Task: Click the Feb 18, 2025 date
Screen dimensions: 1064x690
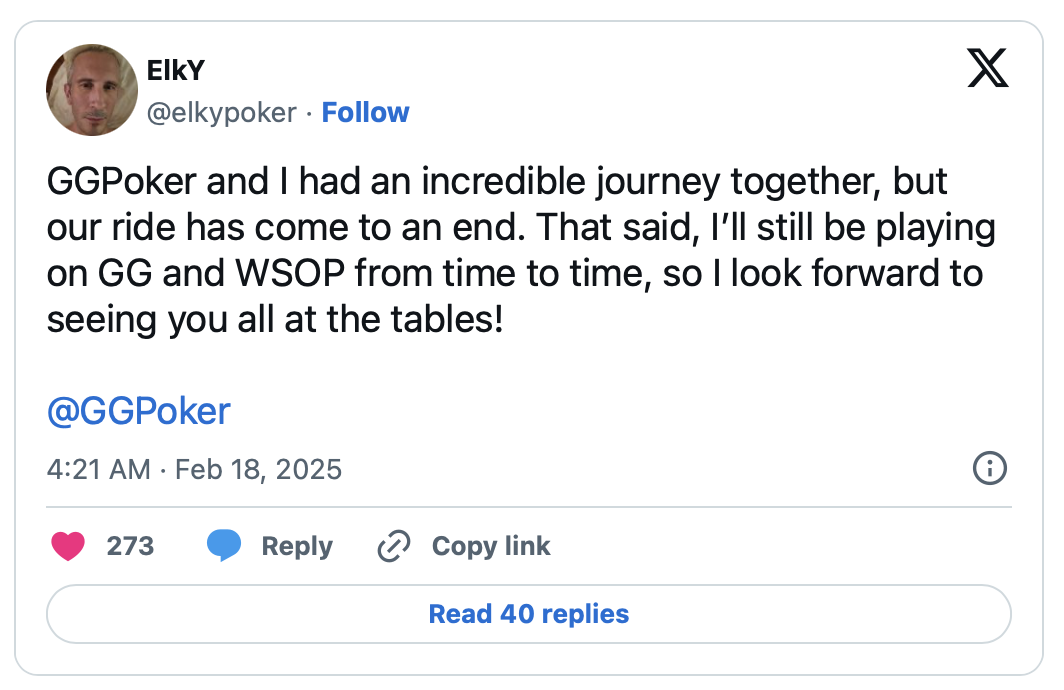Action: tap(258, 469)
